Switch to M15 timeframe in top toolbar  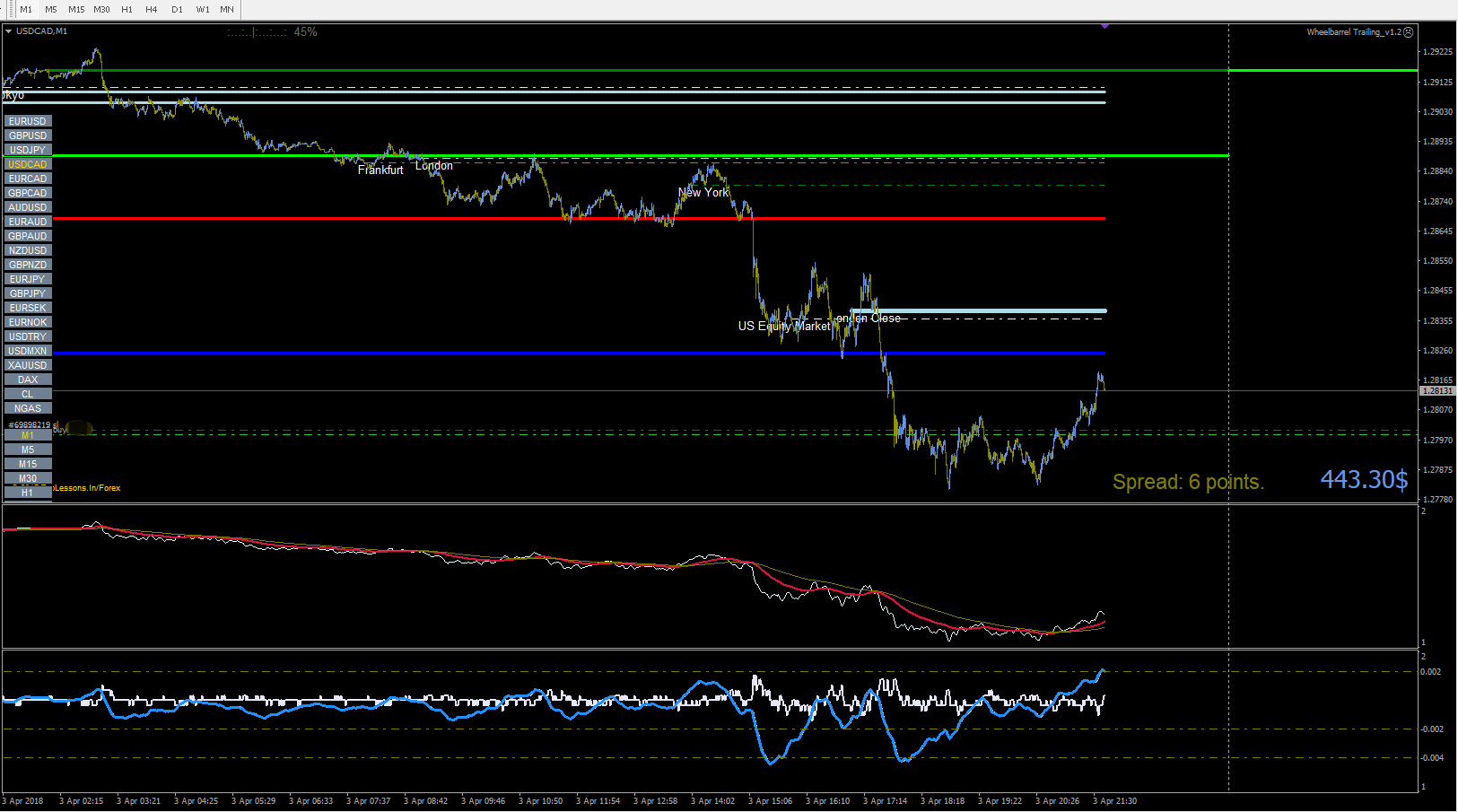coord(76,10)
